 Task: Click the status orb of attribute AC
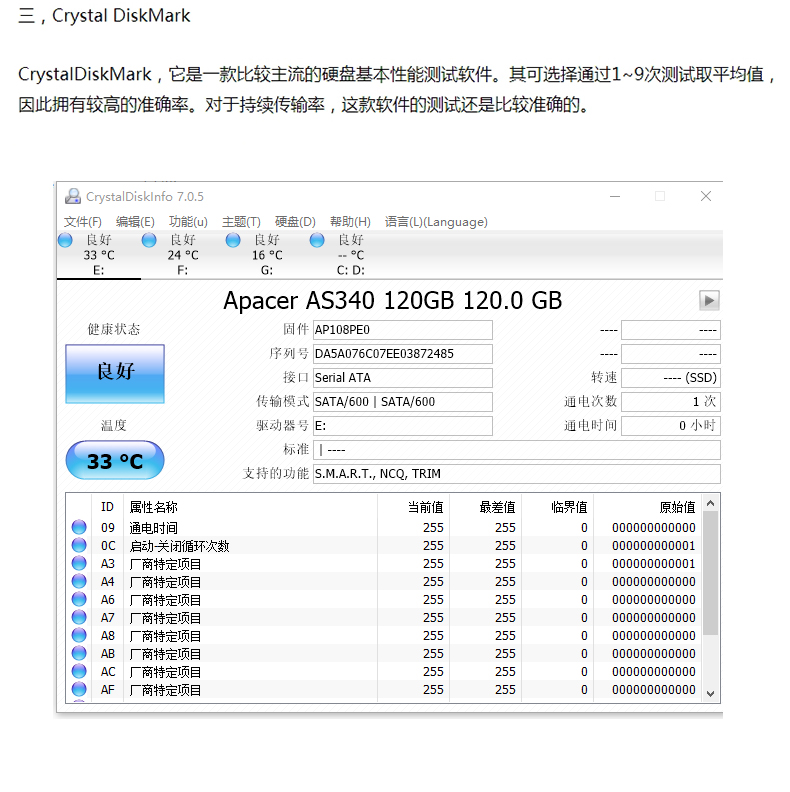click(79, 671)
